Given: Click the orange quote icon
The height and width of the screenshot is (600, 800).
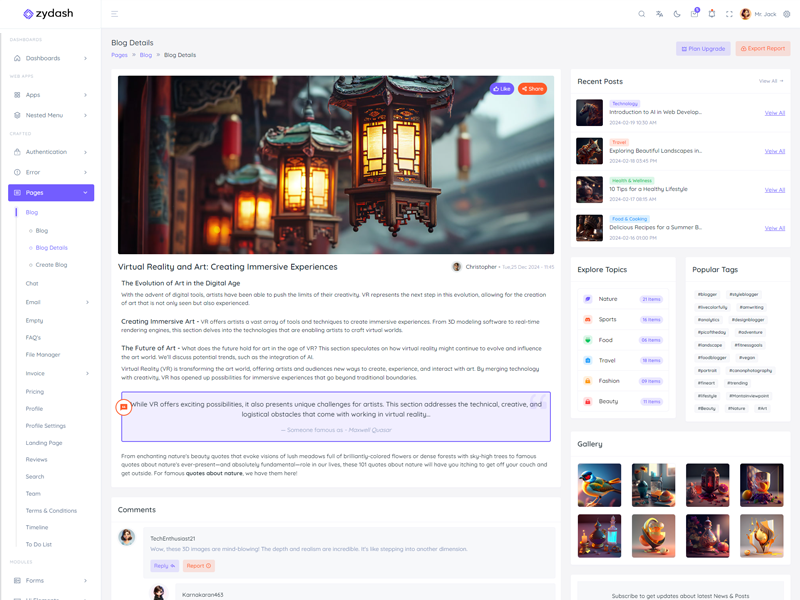Looking at the screenshot, I should [124, 407].
